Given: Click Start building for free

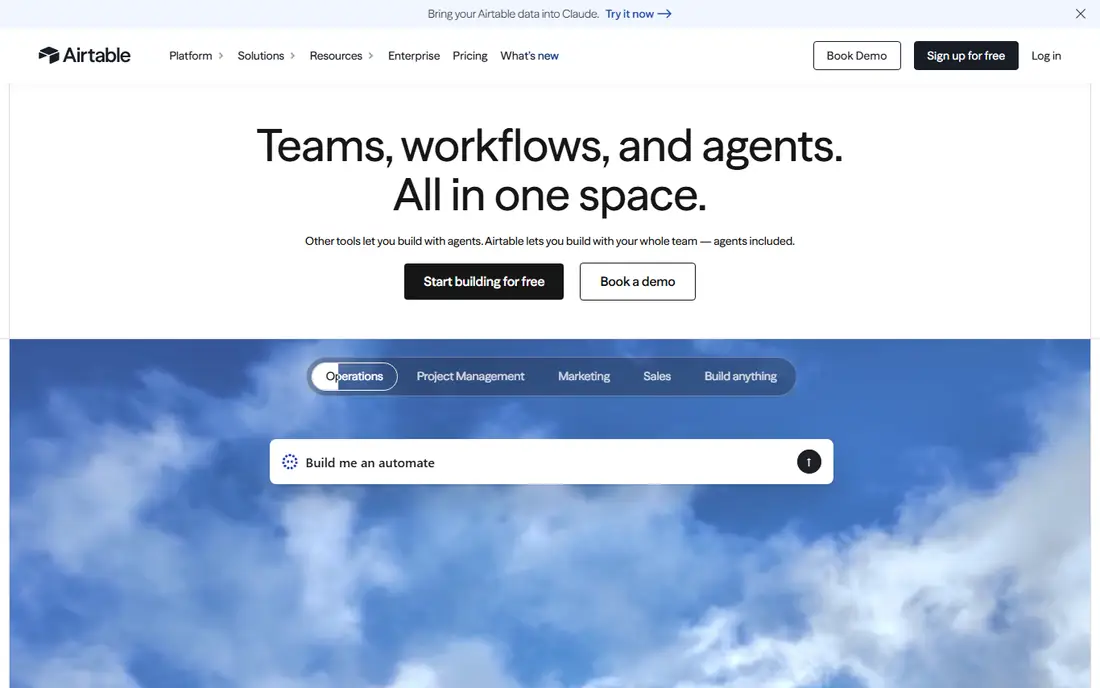Looking at the screenshot, I should [x=483, y=281].
